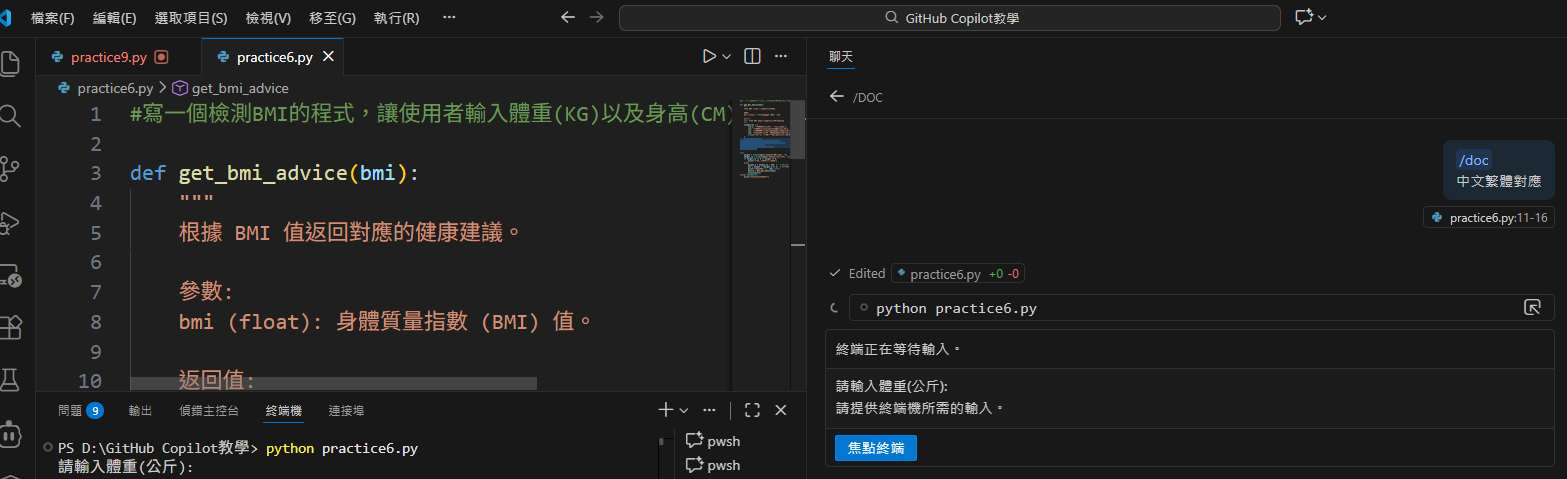Maximize the terminal panel size
The height and width of the screenshot is (479, 1567).
[753, 410]
